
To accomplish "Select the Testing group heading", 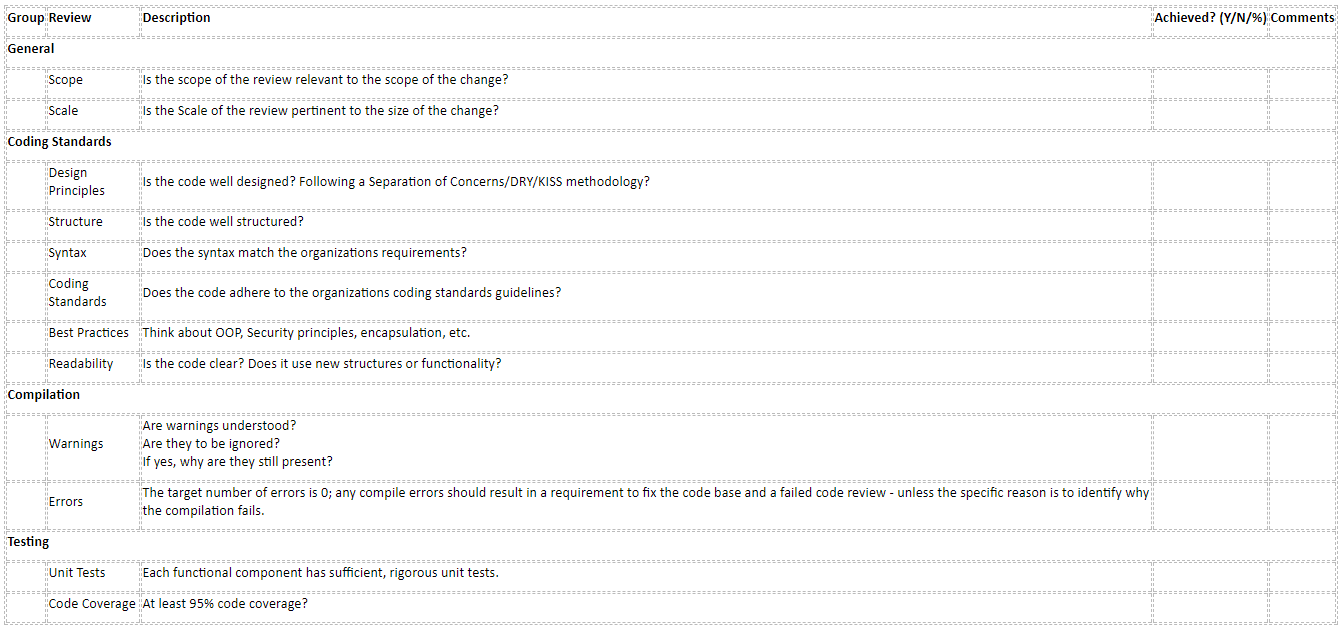I will (x=28, y=542).
